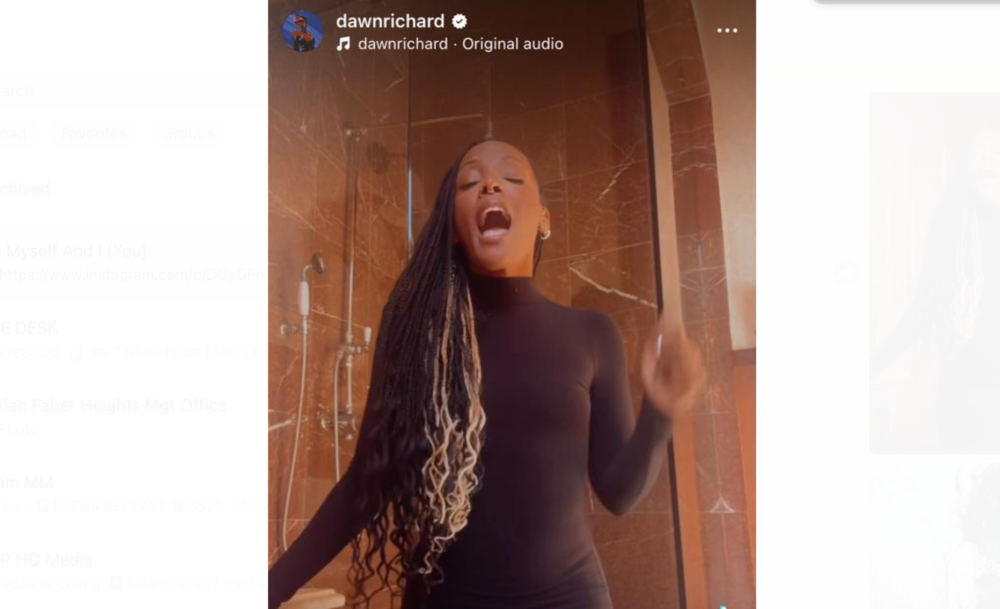Select the Unread filter tab
This screenshot has width=1000, height=609.
[14, 133]
